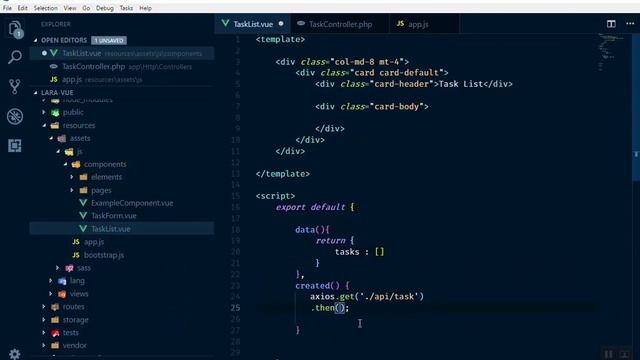
Task: Open the Debug view icon
Action: pos(15,116)
